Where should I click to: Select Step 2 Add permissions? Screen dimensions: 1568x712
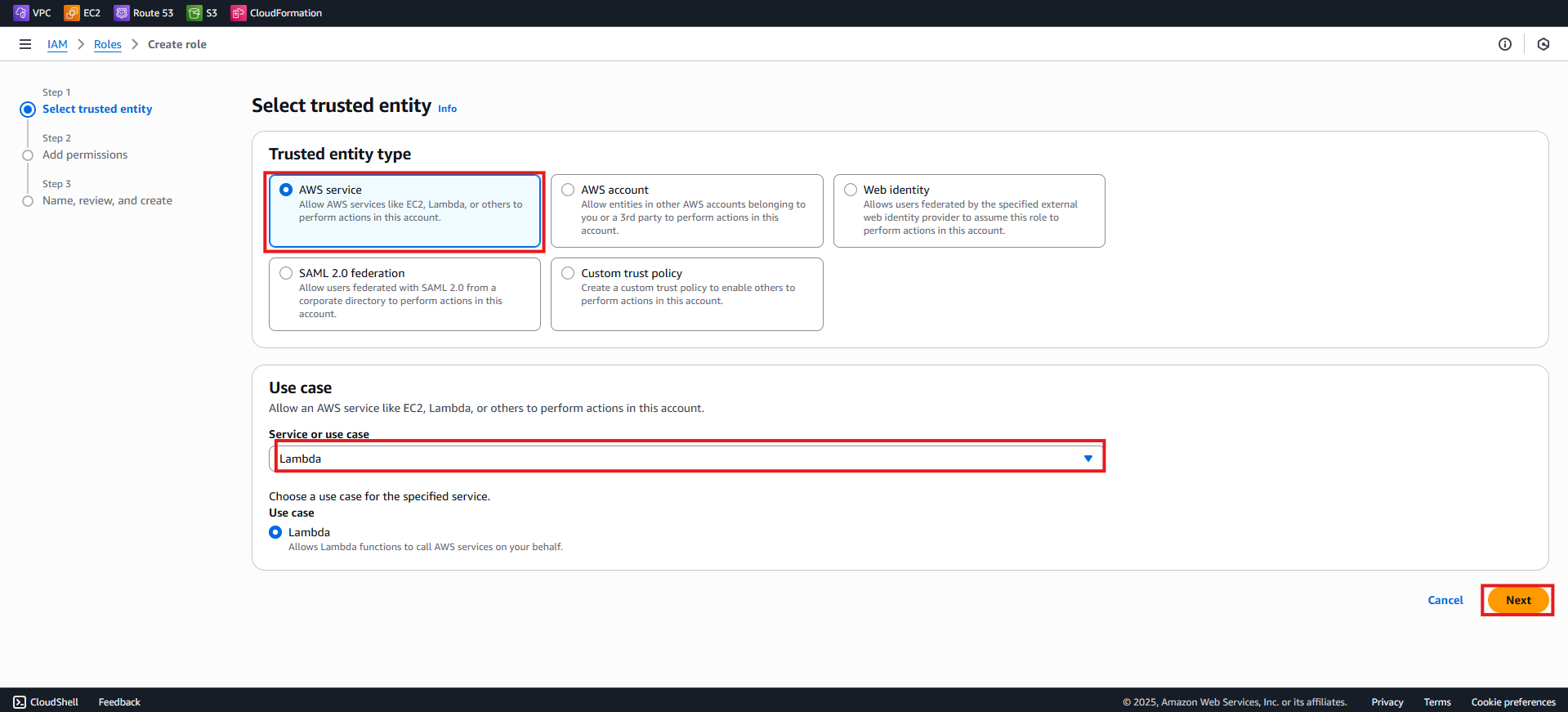pyautogui.click(x=85, y=154)
